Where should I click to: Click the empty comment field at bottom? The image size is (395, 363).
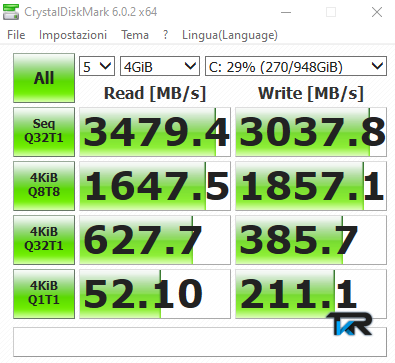coord(200,342)
